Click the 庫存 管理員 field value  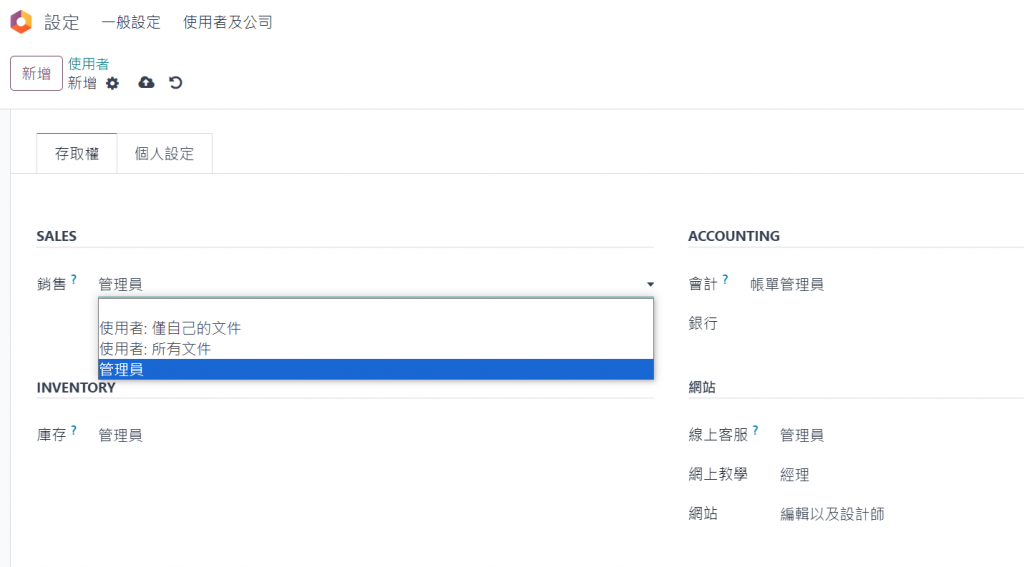pos(120,435)
